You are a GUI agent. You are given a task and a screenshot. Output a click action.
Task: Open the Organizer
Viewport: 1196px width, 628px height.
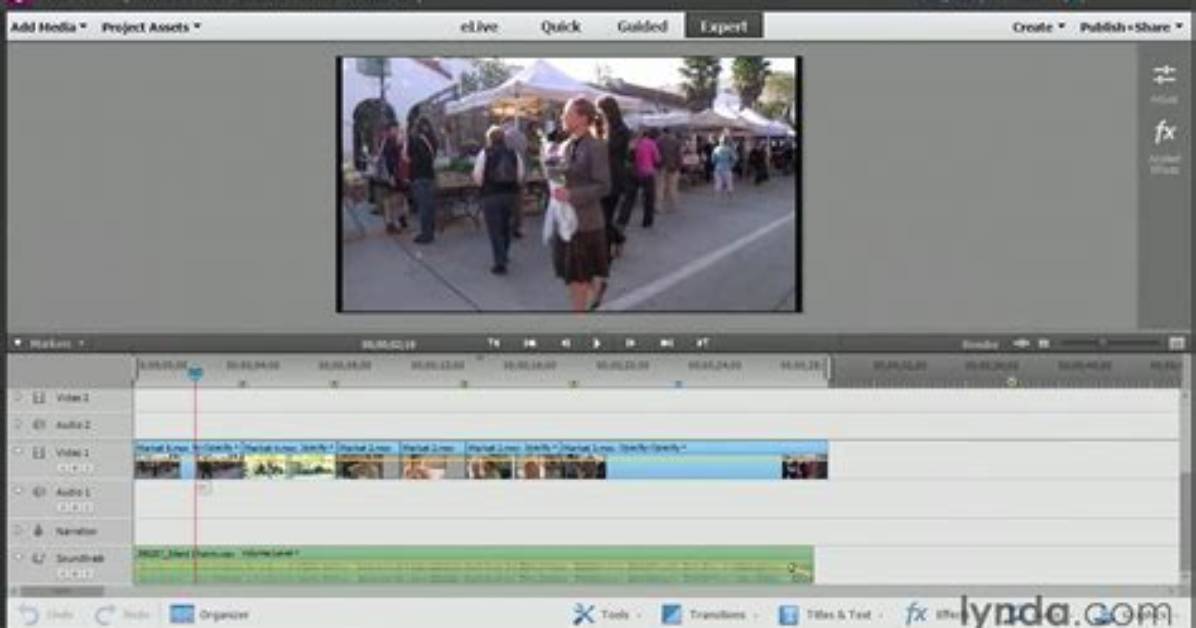click(209, 614)
